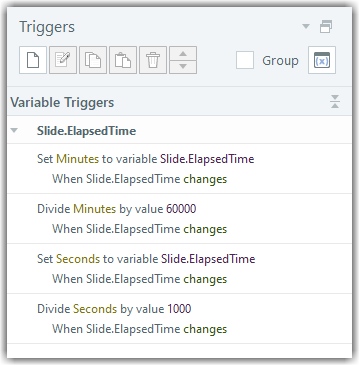Click the 60000 value link
The image size is (360, 366).
pyautogui.click(x=181, y=209)
